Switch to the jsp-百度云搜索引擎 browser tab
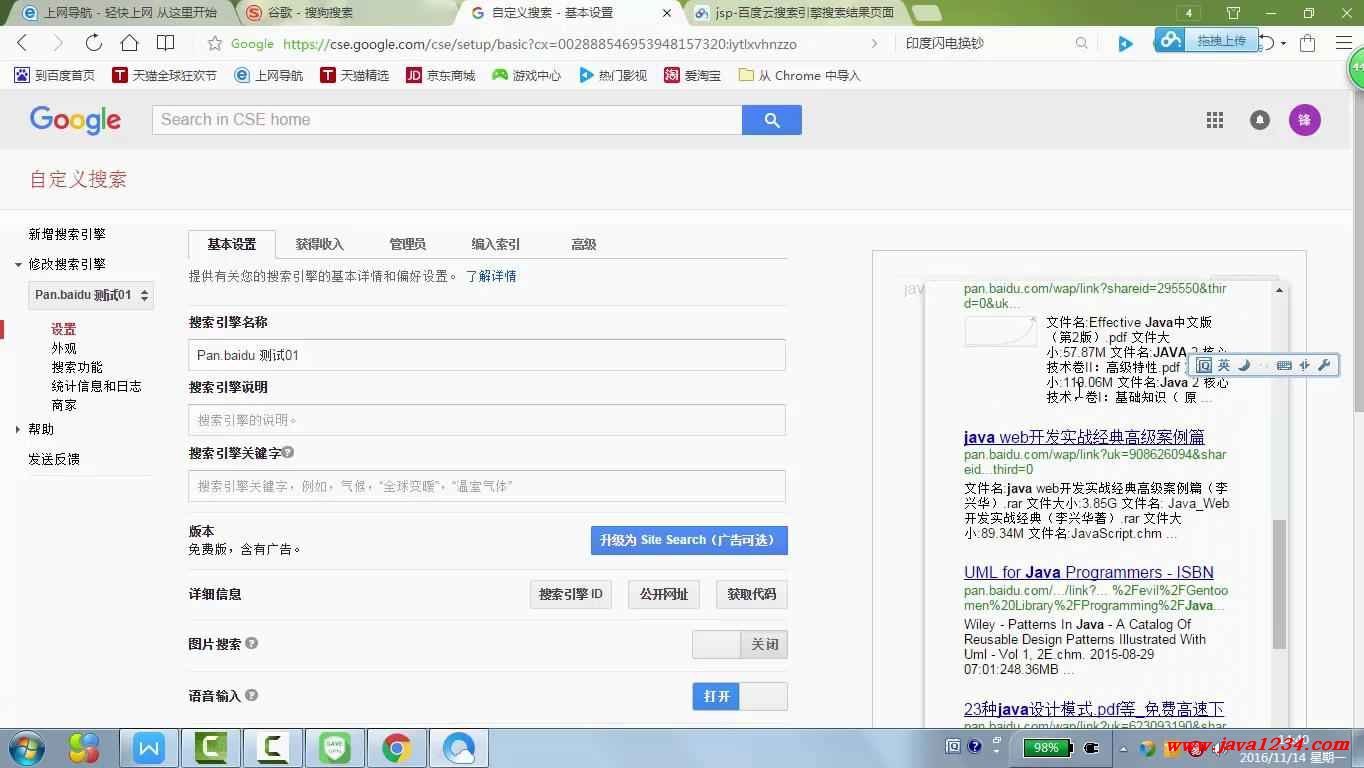Image resolution: width=1364 pixels, height=768 pixels. click(x=796, y=13)
